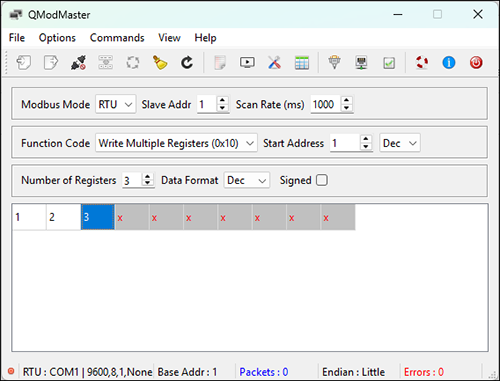Screen dimensions: 500x381
Task: Open the File menu
Action: pos(17,38)
